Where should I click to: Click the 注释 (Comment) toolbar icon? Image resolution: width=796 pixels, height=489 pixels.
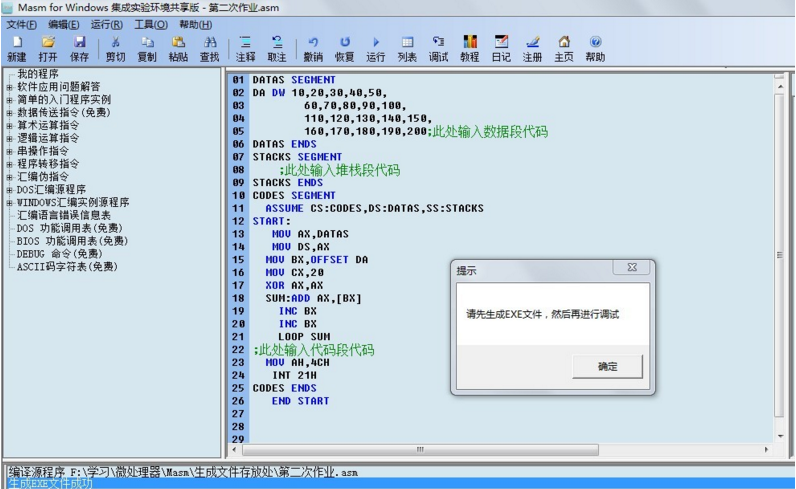245,43
